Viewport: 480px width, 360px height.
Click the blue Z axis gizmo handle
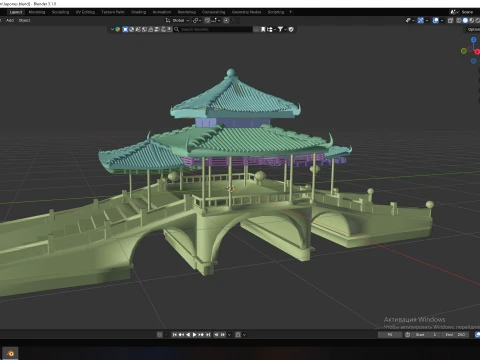(474, 40)
